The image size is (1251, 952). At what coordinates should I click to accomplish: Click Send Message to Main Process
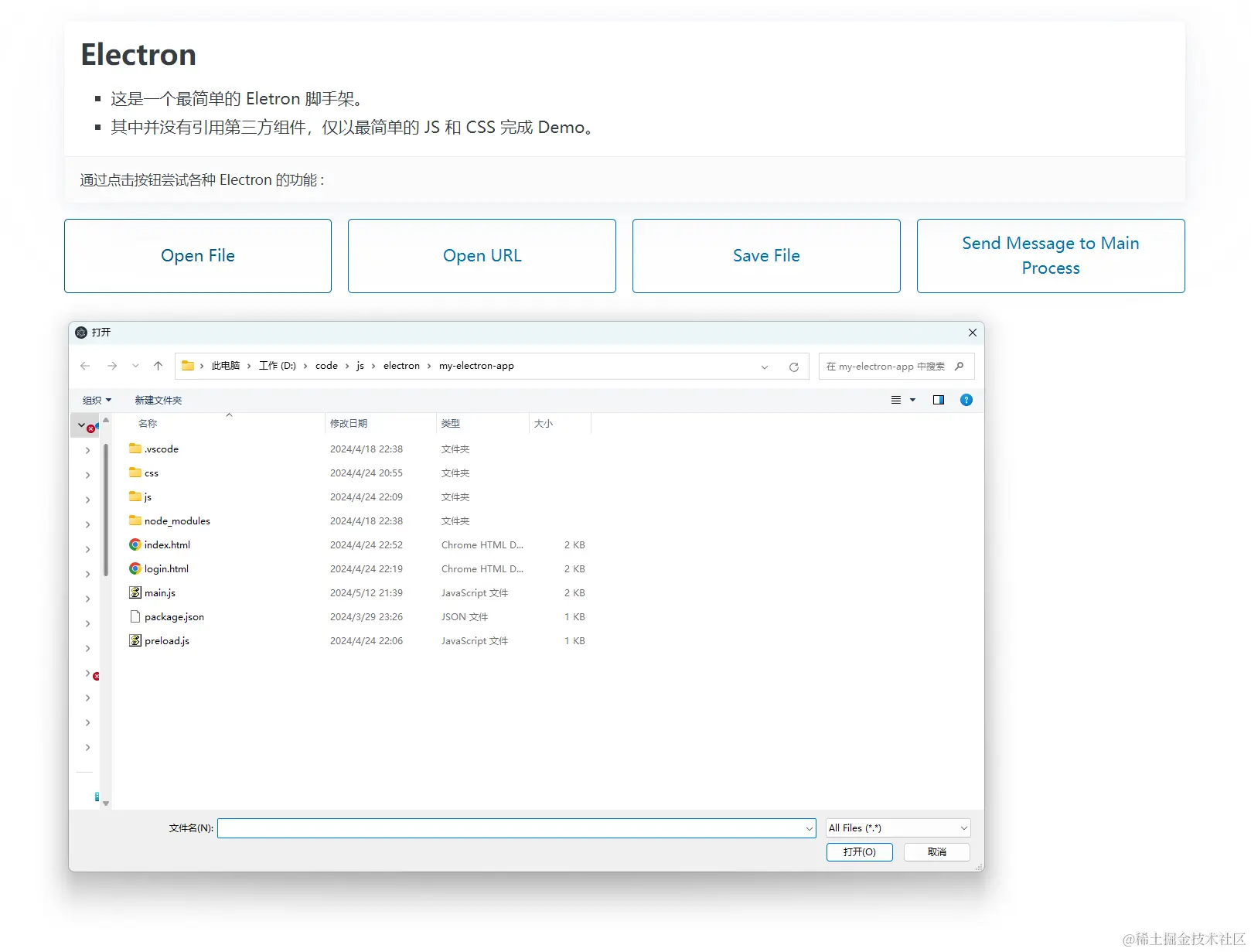coord(1051,256)
